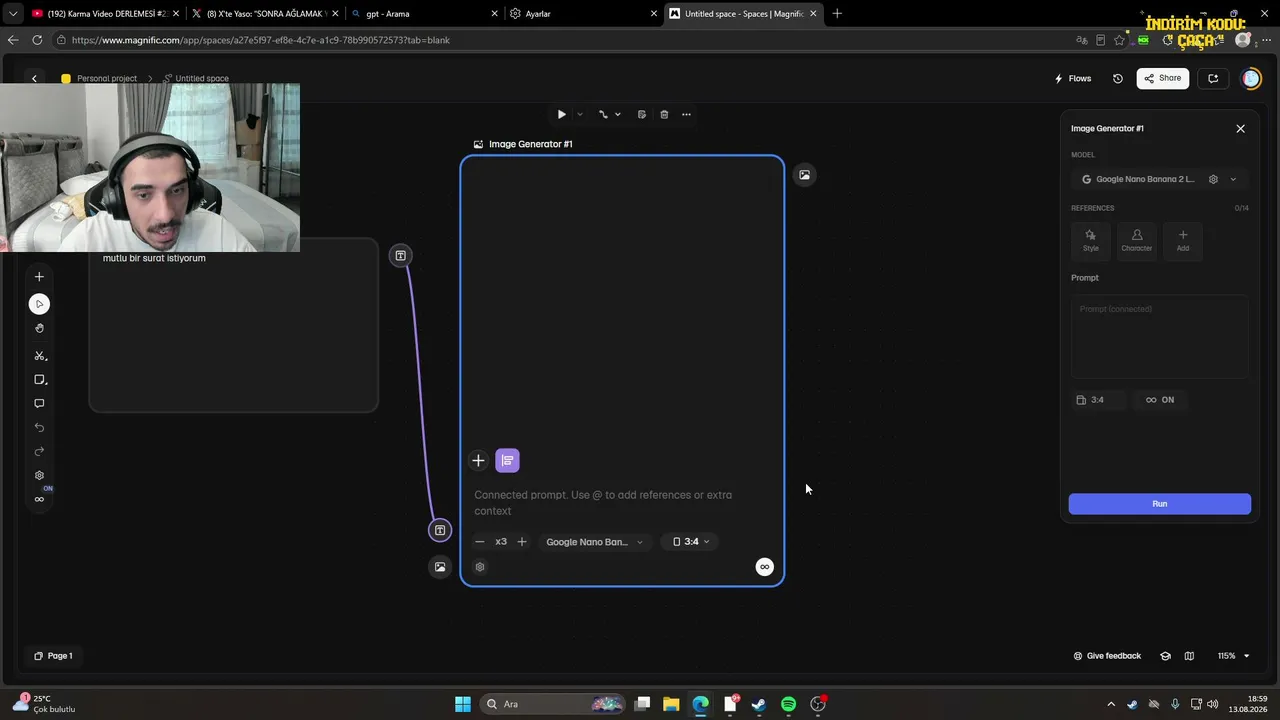Go back with the chevron next to Personal project
Image resolution: width=1280 pixels, height=720 pixels.
34,79
